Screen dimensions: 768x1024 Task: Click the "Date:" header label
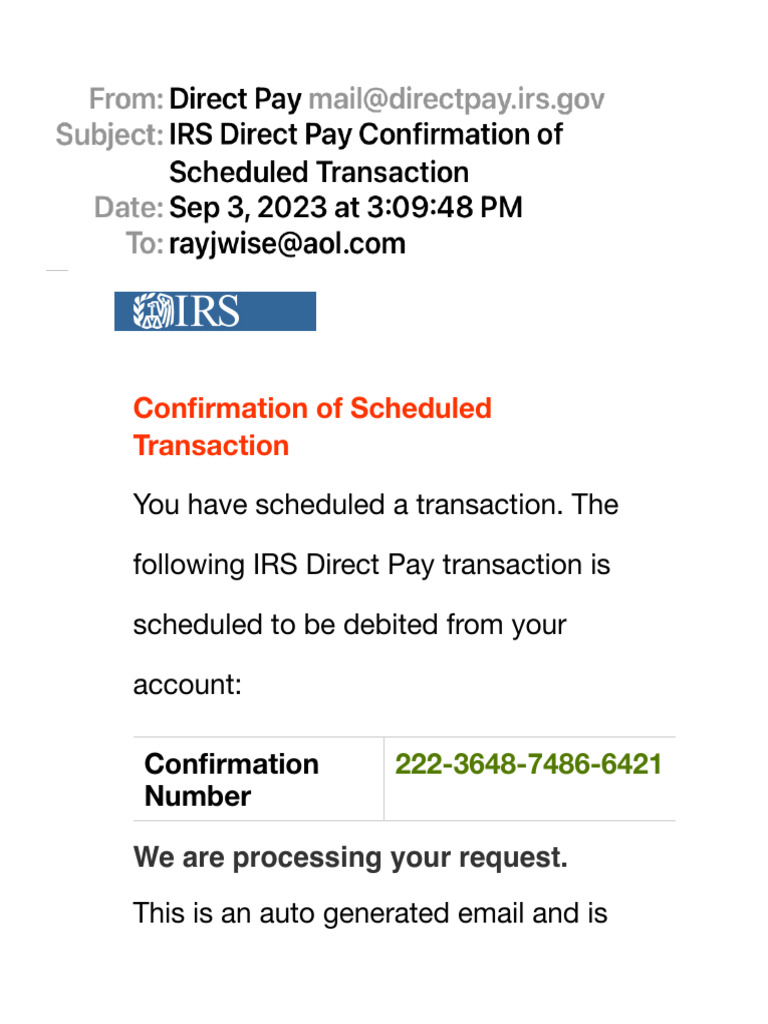[x=129, y=207]
